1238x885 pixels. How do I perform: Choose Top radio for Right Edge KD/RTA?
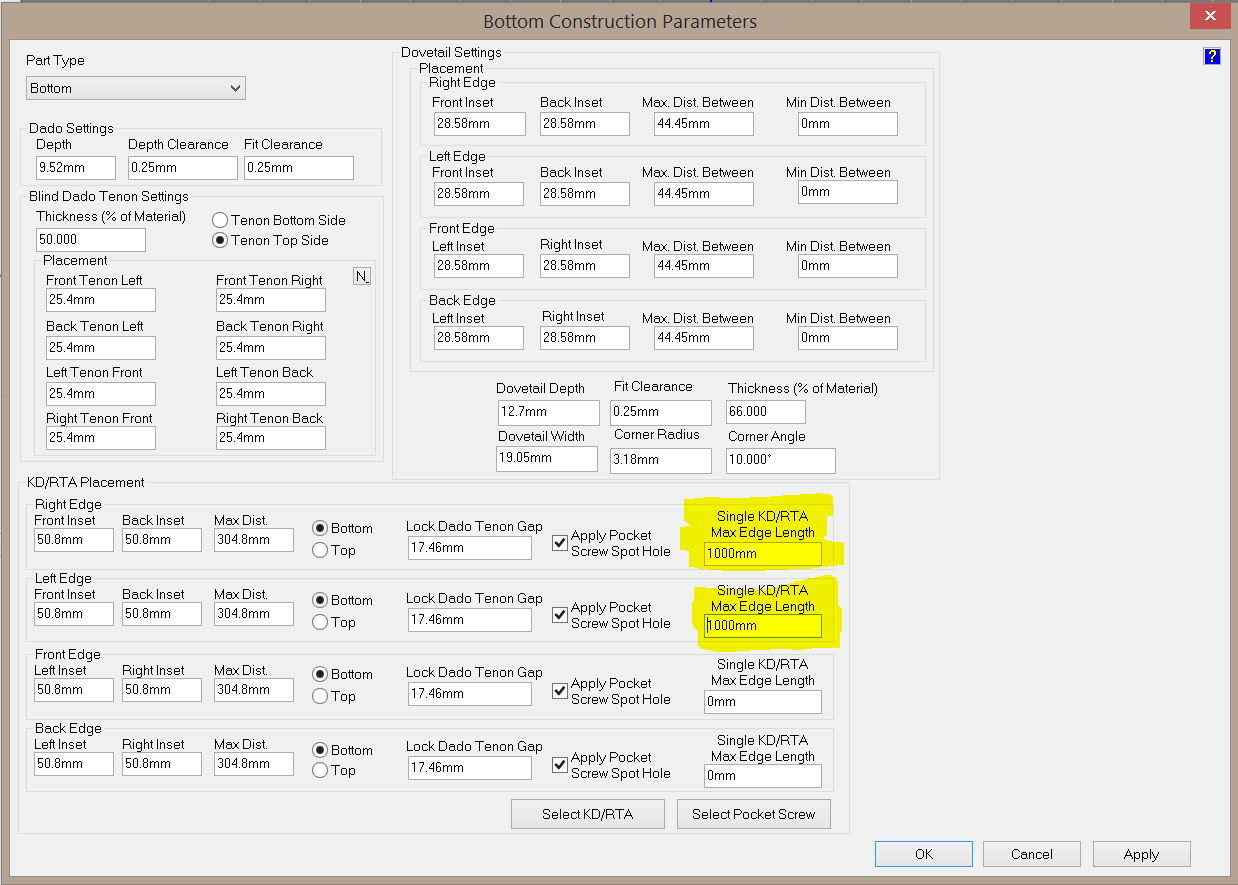tap(320, 550)
